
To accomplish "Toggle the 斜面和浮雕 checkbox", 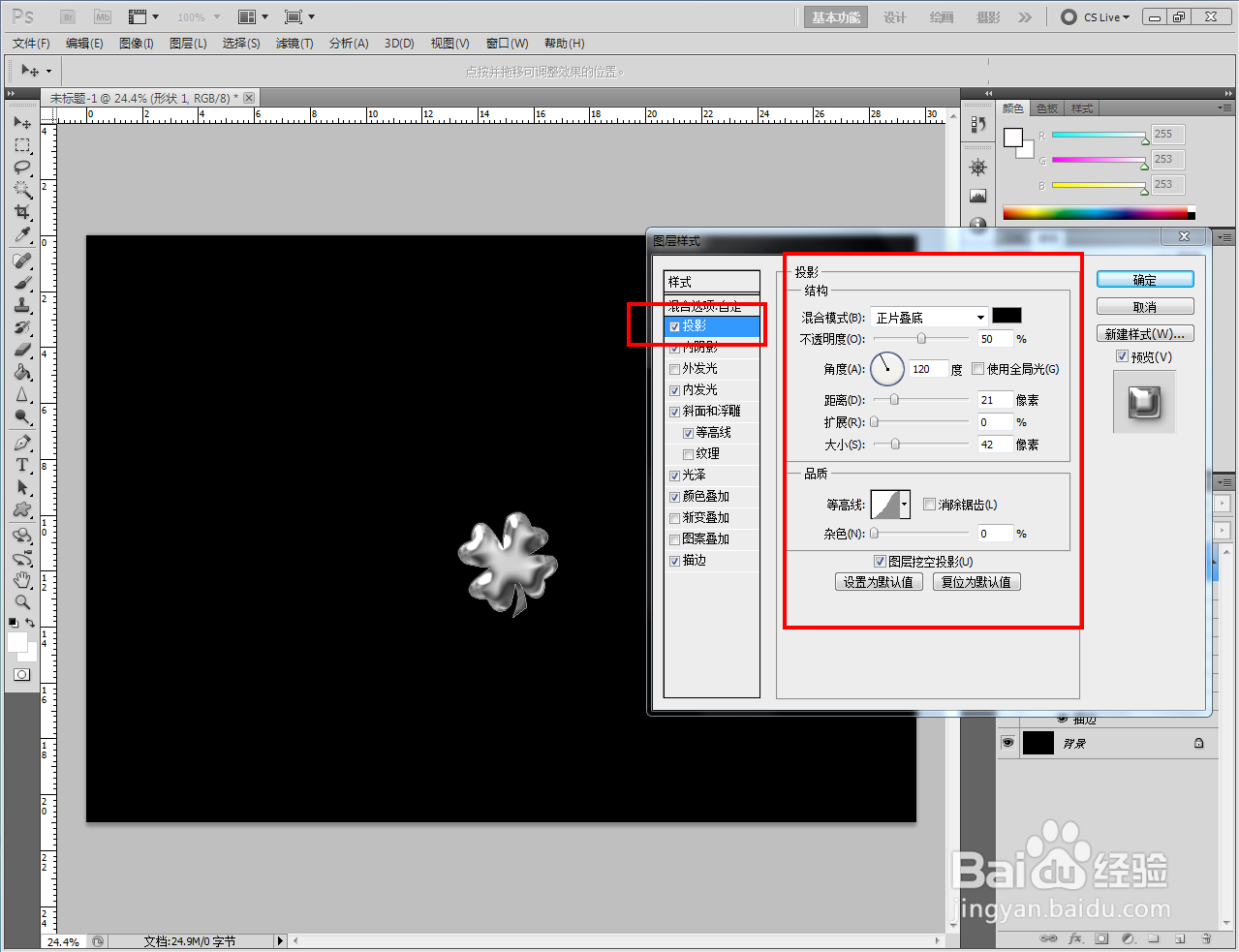I will click(675, 412).
